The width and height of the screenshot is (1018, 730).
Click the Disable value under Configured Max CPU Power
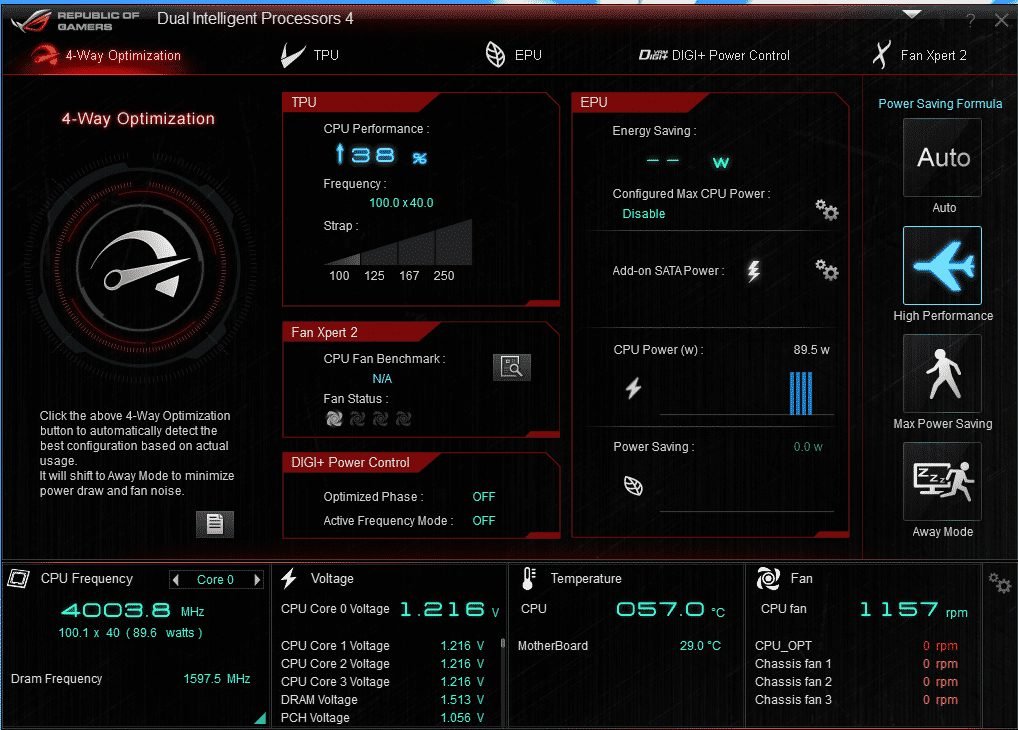point(643,214)
